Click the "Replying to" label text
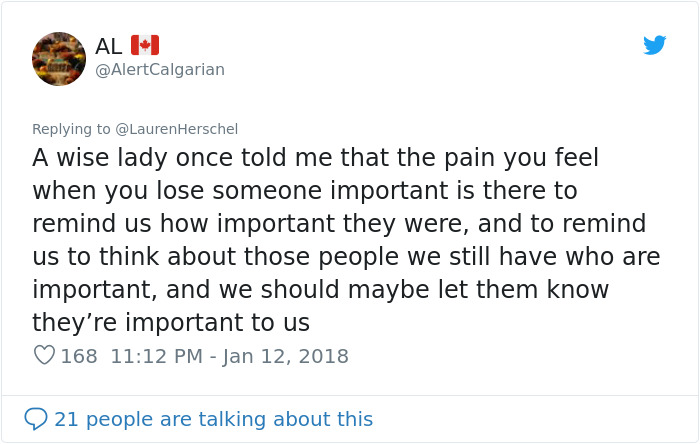 pyautogui.click(x=72, y=129)
